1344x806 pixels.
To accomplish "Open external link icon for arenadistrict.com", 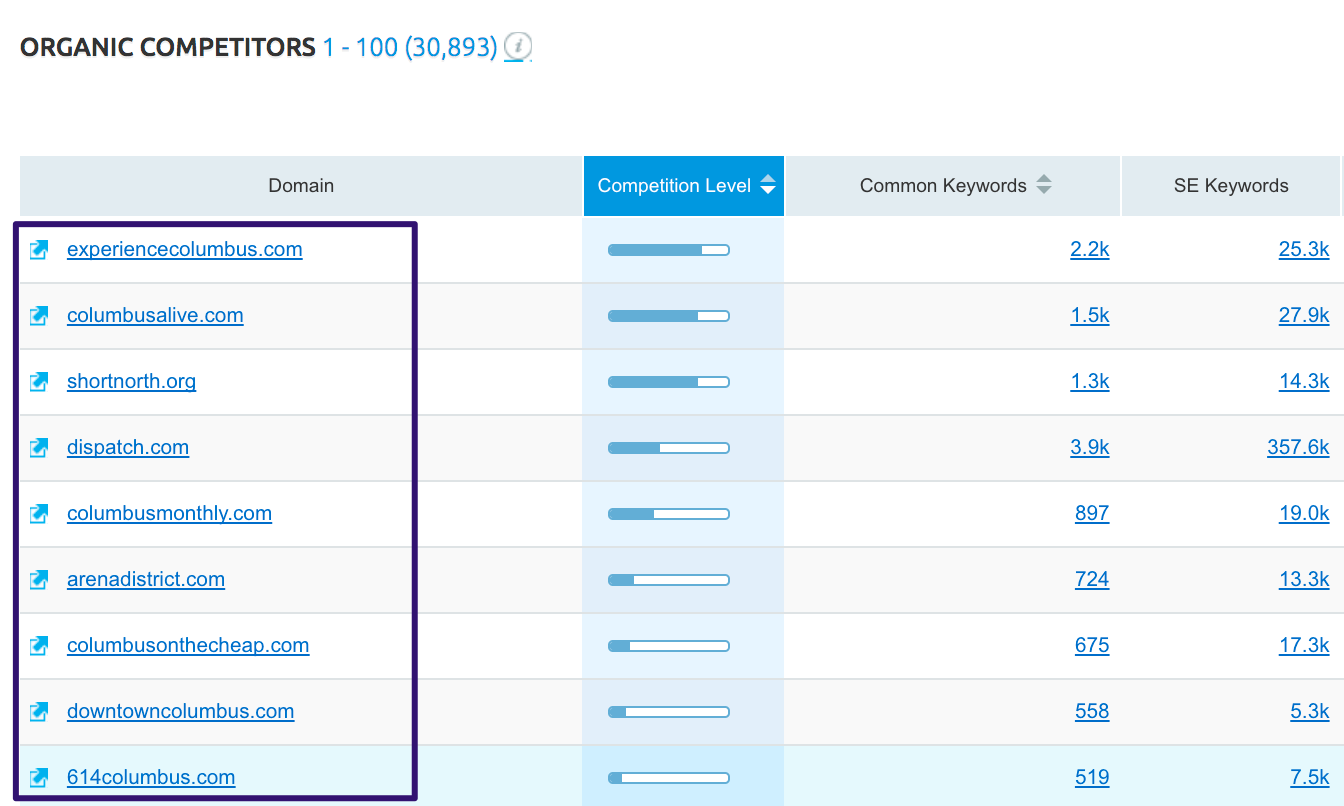I will pyautogui.click(x=39, y=580).
